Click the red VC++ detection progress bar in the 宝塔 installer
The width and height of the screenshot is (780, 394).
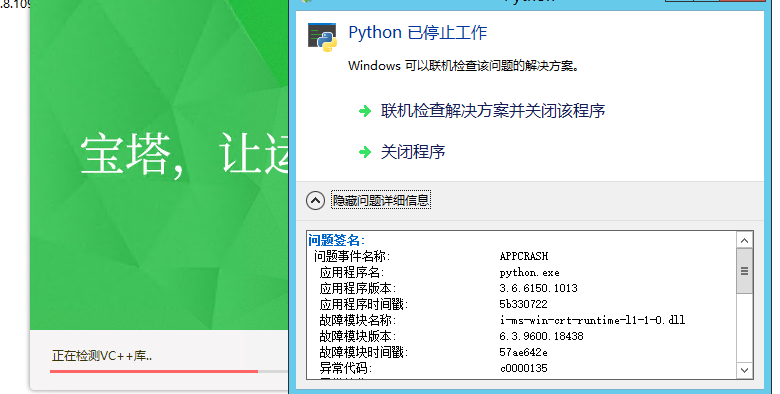point(154,371)
